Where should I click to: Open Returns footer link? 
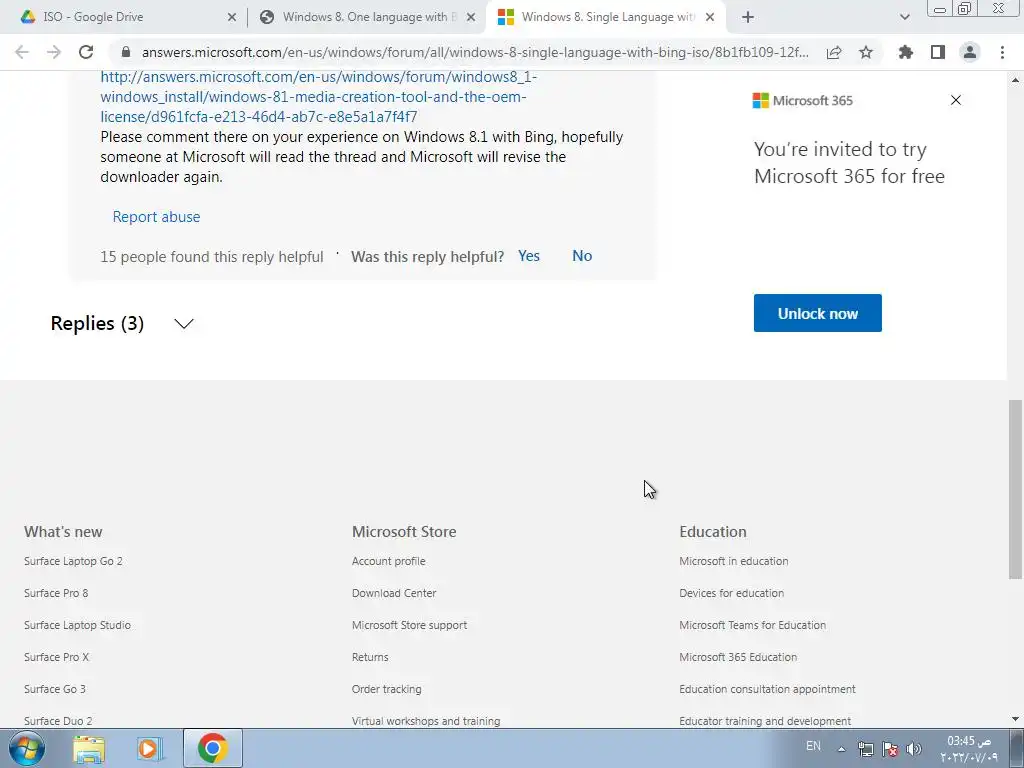pyautogui.click(x=370, y=657)
